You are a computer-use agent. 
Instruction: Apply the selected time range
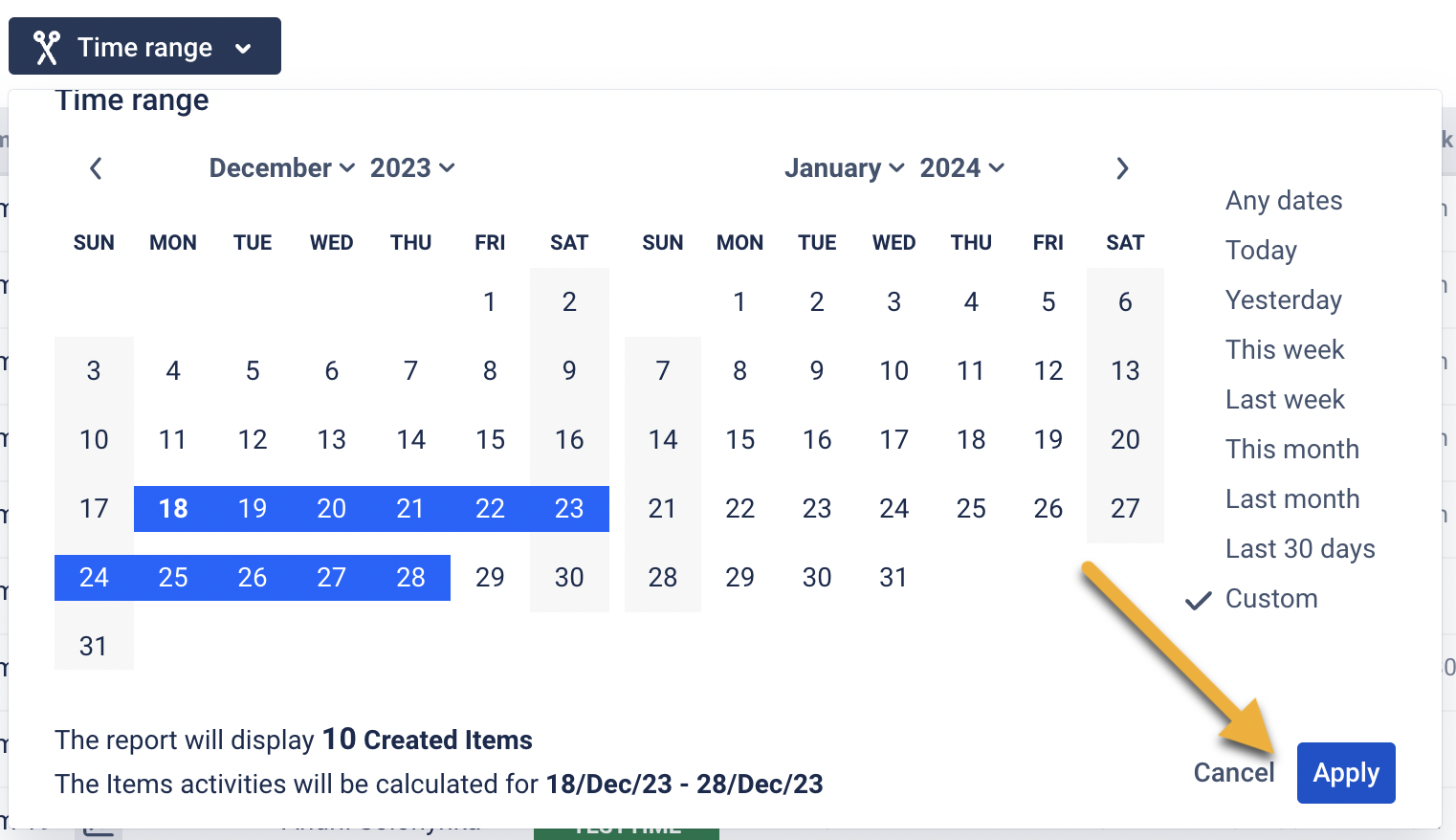(1346, 773)
